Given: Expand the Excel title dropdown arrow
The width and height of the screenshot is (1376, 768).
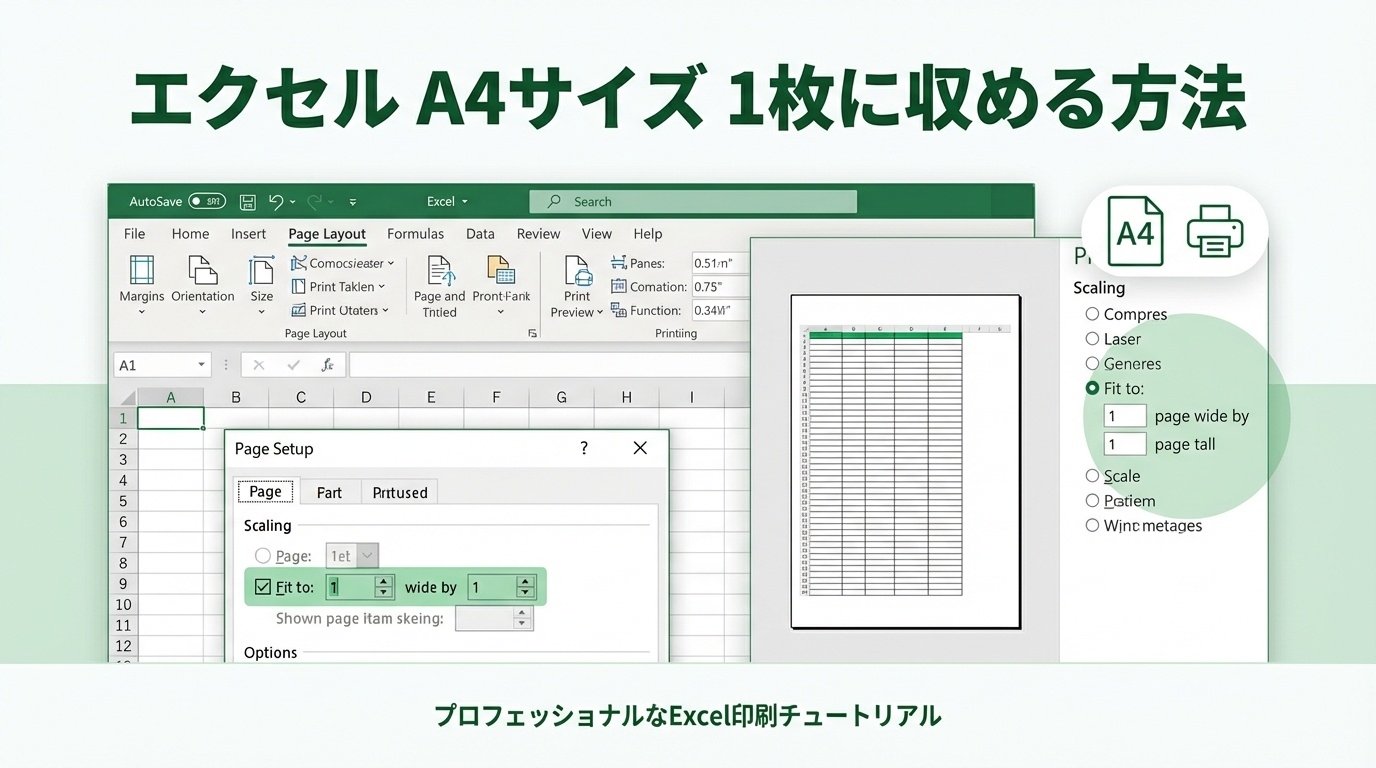Looking at the screenshot, I should (x=464, y=202).
